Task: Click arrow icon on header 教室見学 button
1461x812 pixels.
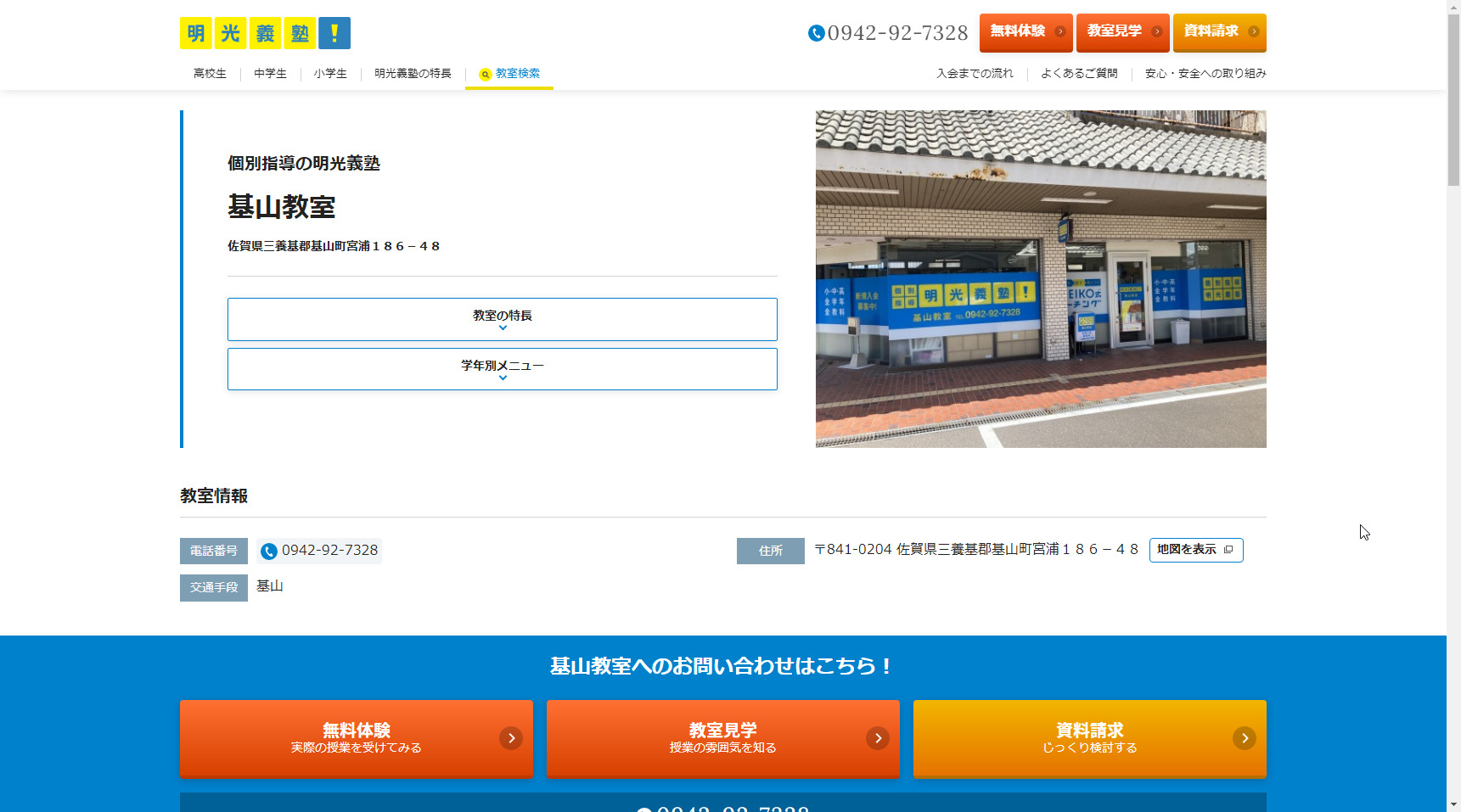Action: click(x=1157, y=31)
